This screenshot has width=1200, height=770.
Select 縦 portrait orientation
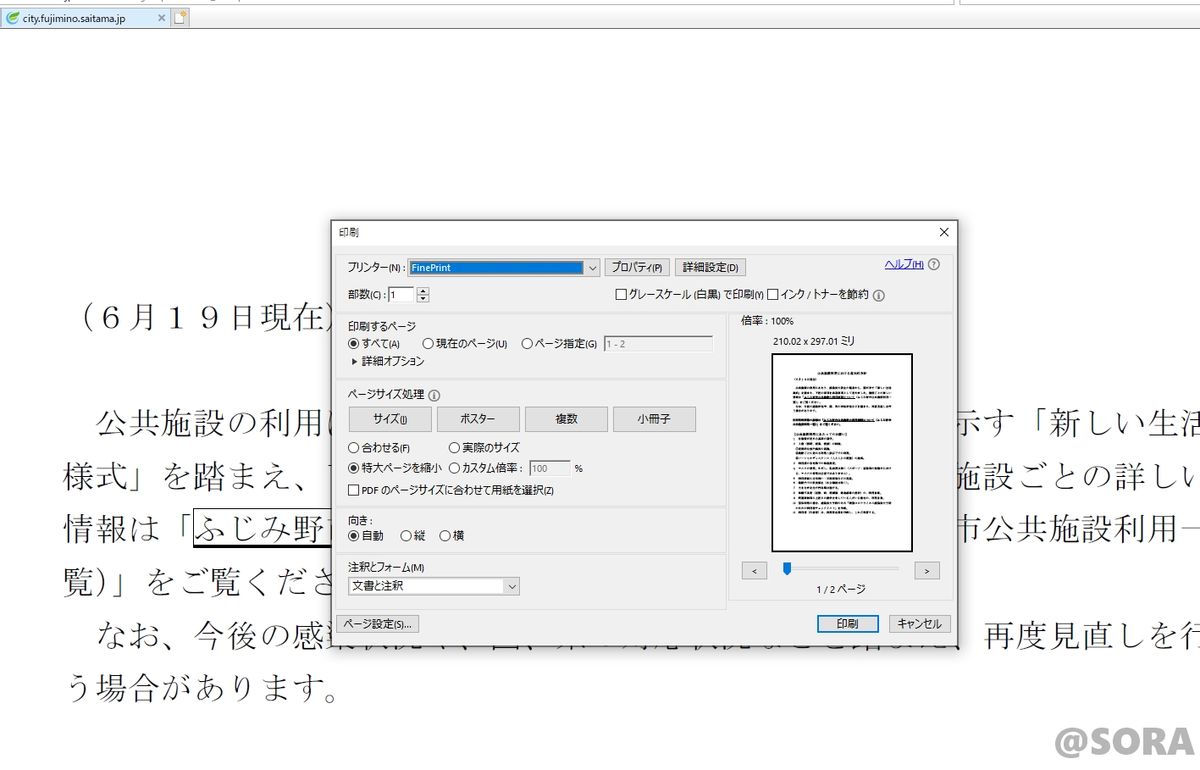(406, 536)
